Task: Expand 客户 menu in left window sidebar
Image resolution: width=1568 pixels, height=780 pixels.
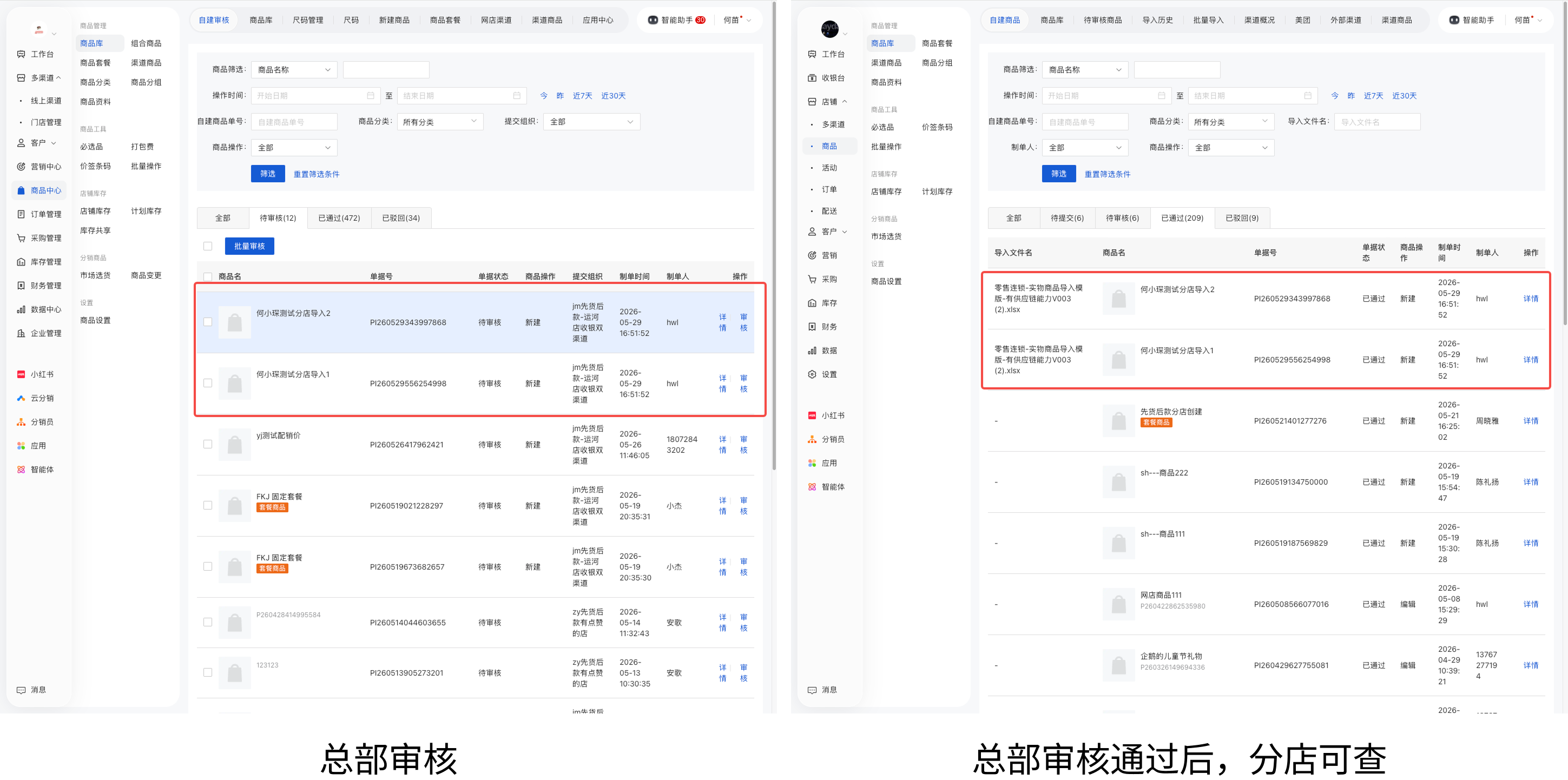Action: pos(54,143)
